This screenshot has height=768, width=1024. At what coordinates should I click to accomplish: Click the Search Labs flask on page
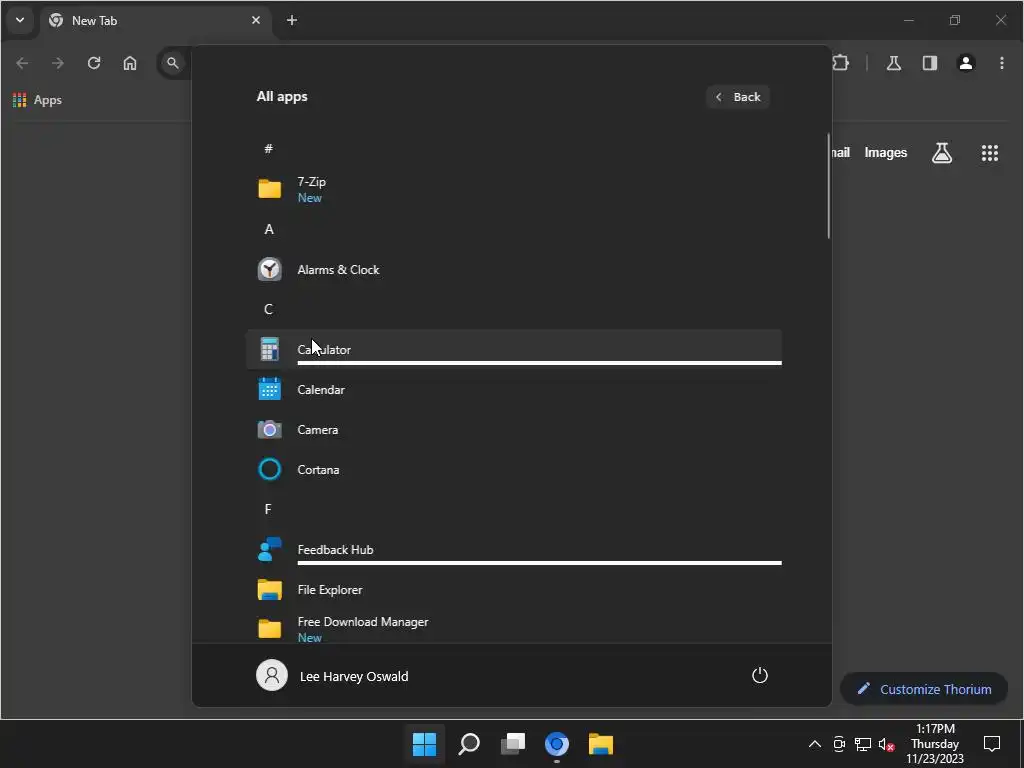pos(942,153)
